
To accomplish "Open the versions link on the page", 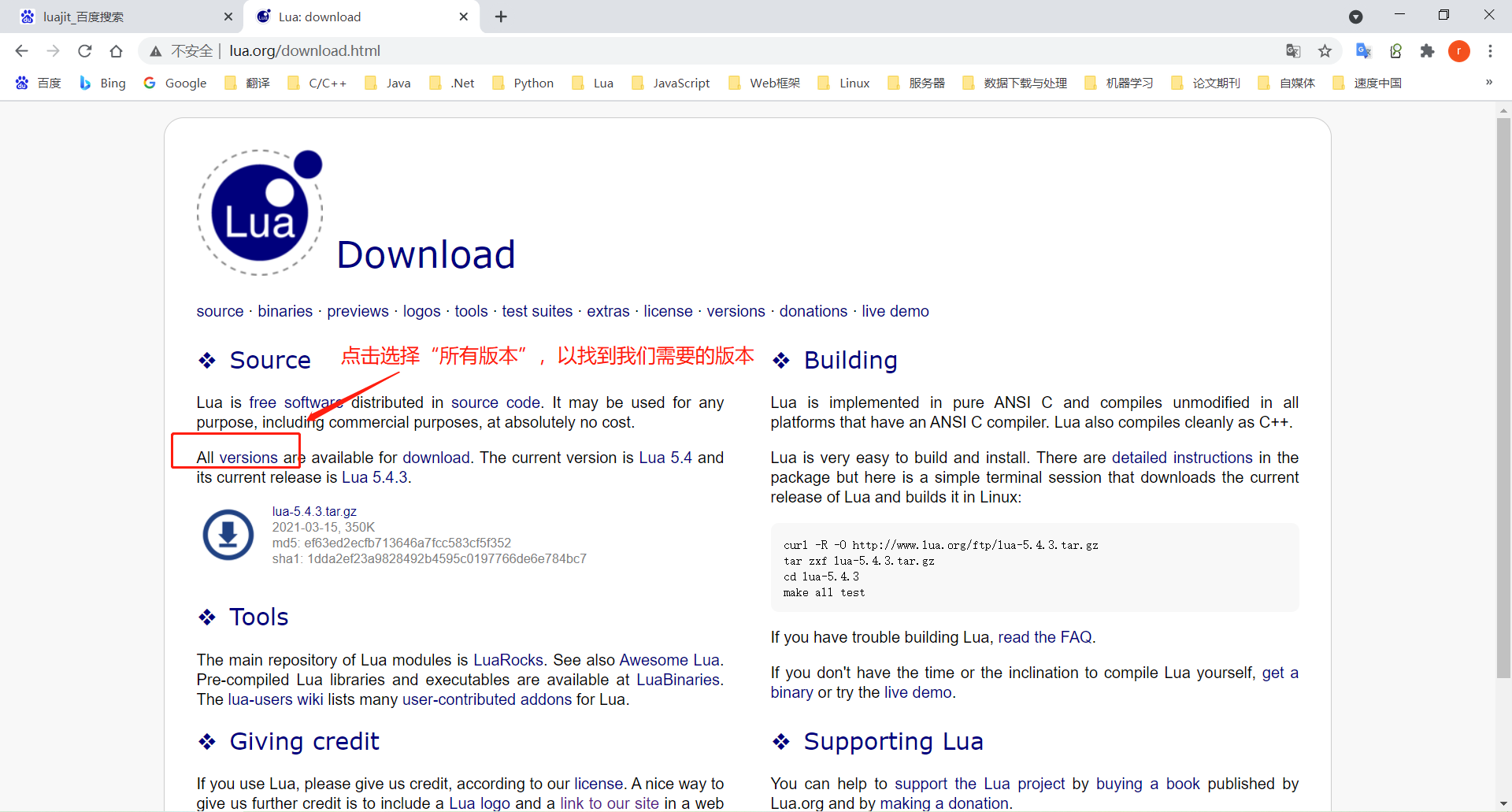I will coord(736,311).
